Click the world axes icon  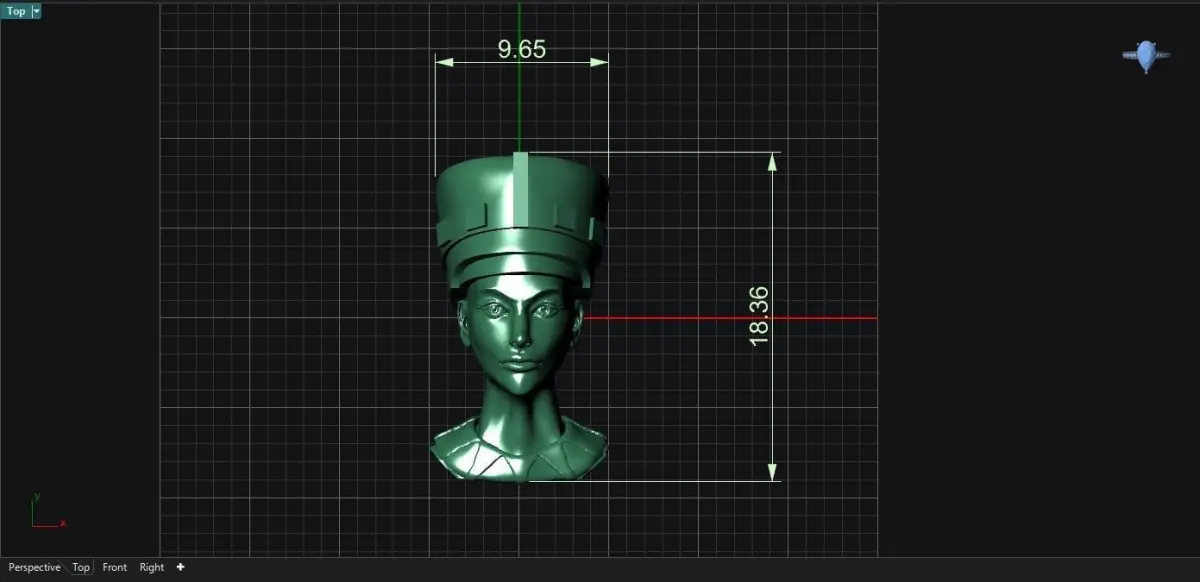coord(47,511)
